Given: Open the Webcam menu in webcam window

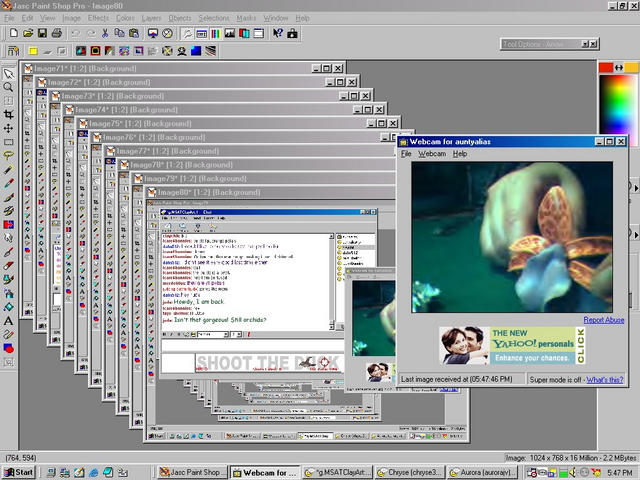Looking at the screenshot, I should (x=432, y=154).
